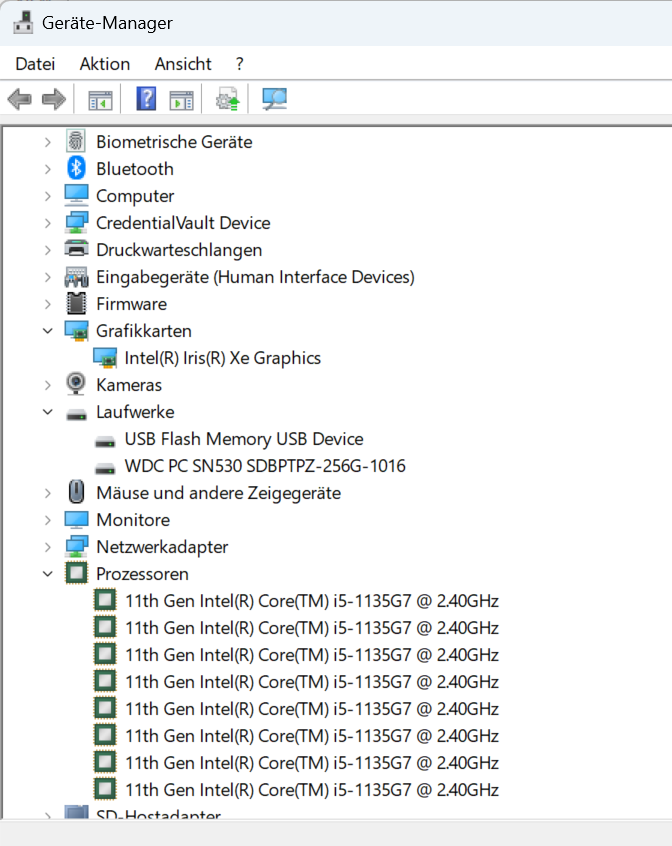
Task: Open the Datei menu
Action: (35, 64)
